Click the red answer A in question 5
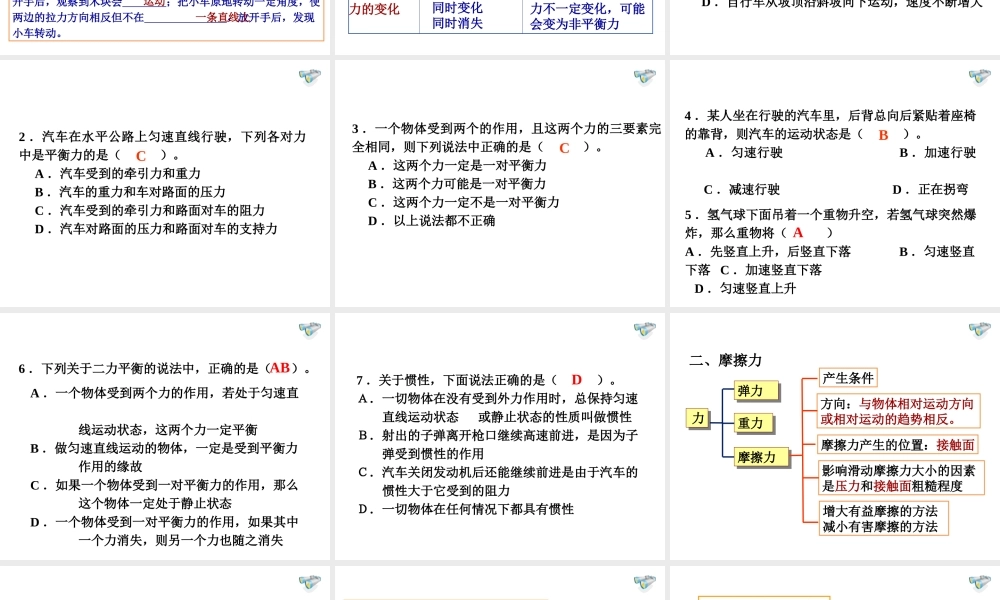Image resolution: width=1000 pixels, height=600 pixels. [x=798, y=233]
